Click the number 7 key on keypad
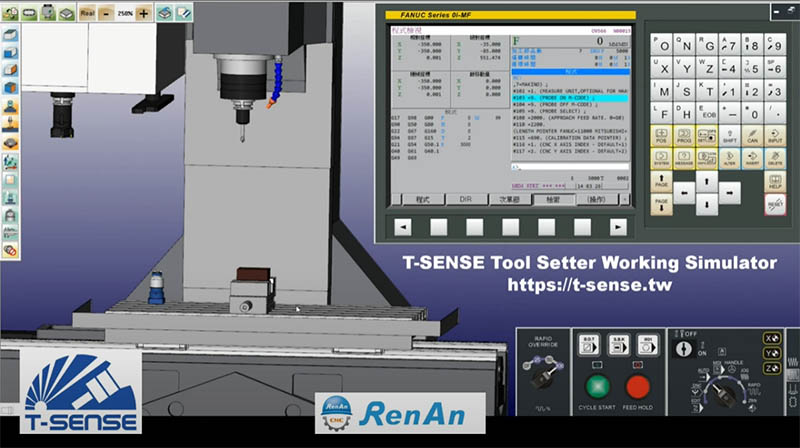Image resolution: width=800 pixels, height=448 pixels. tap(730, 45)
